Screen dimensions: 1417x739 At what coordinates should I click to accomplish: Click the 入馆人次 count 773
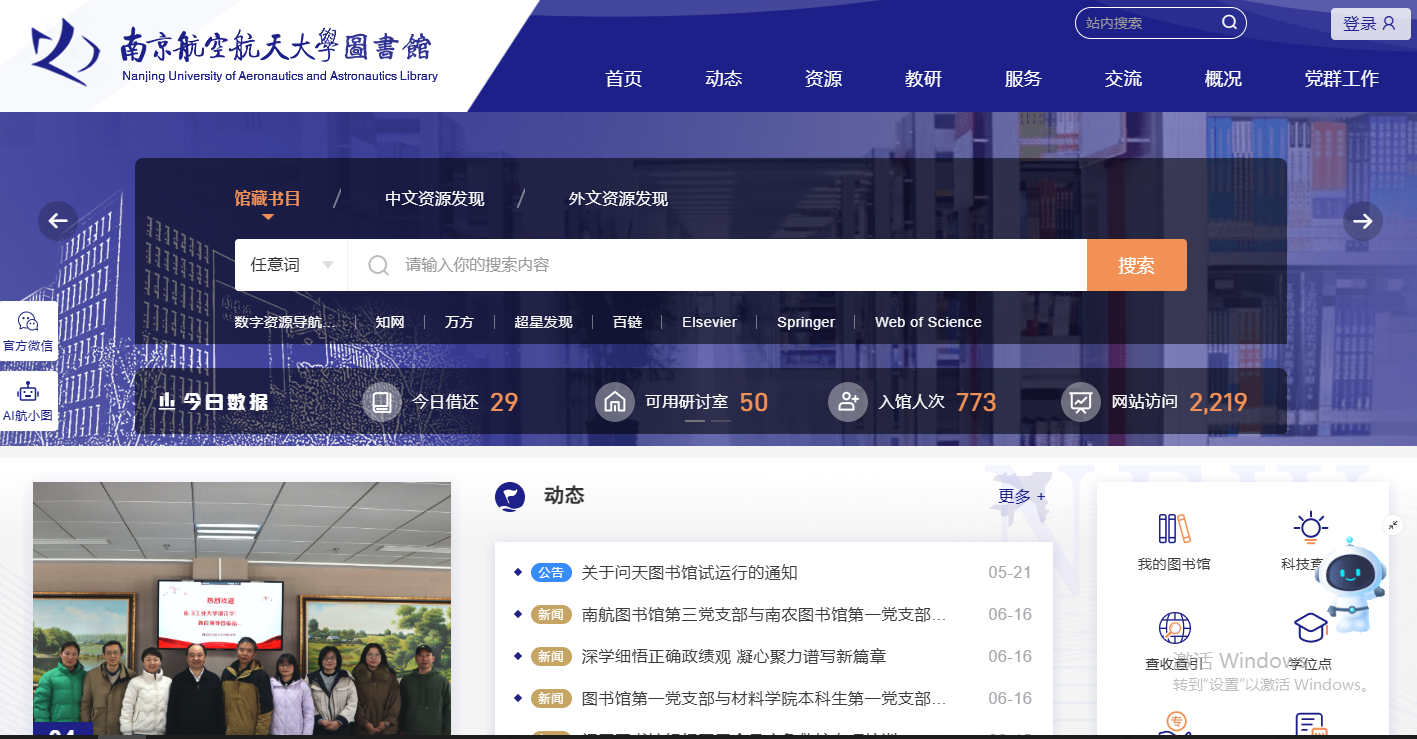point(976,402)
